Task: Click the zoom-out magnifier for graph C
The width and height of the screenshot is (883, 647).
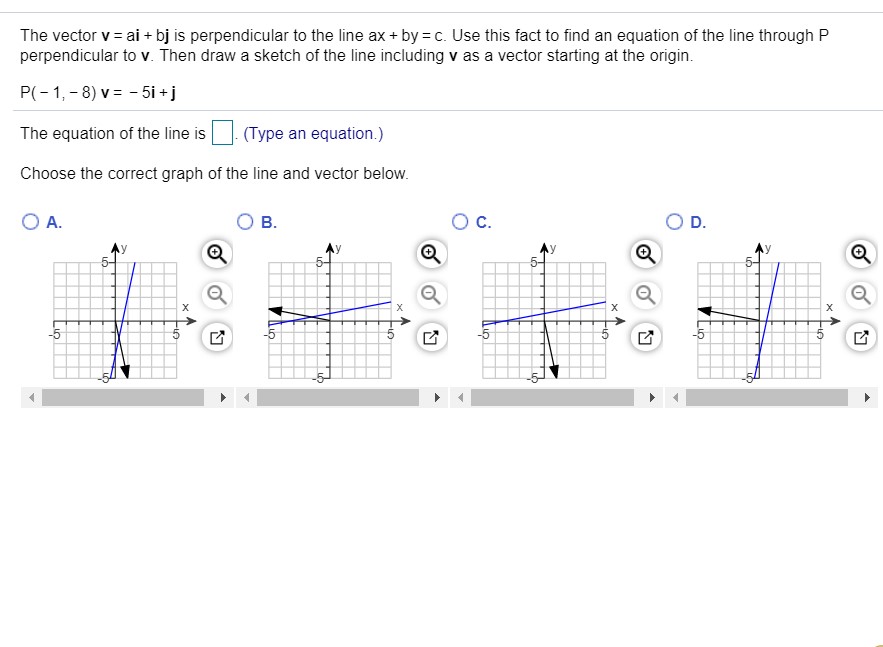Action: point(645,295)
